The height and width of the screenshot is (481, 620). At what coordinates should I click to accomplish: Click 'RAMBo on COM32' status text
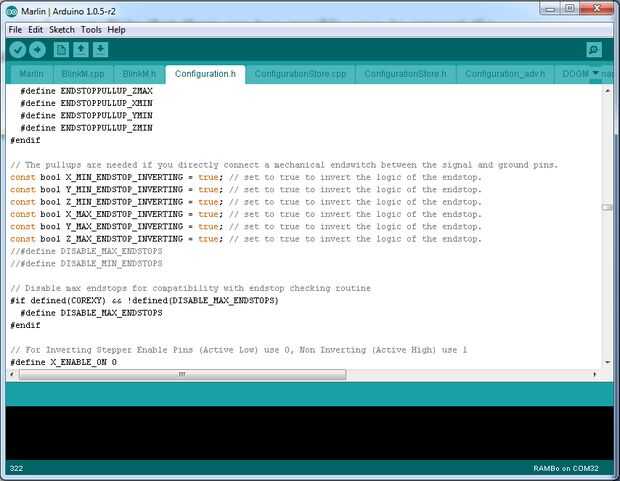566,469
